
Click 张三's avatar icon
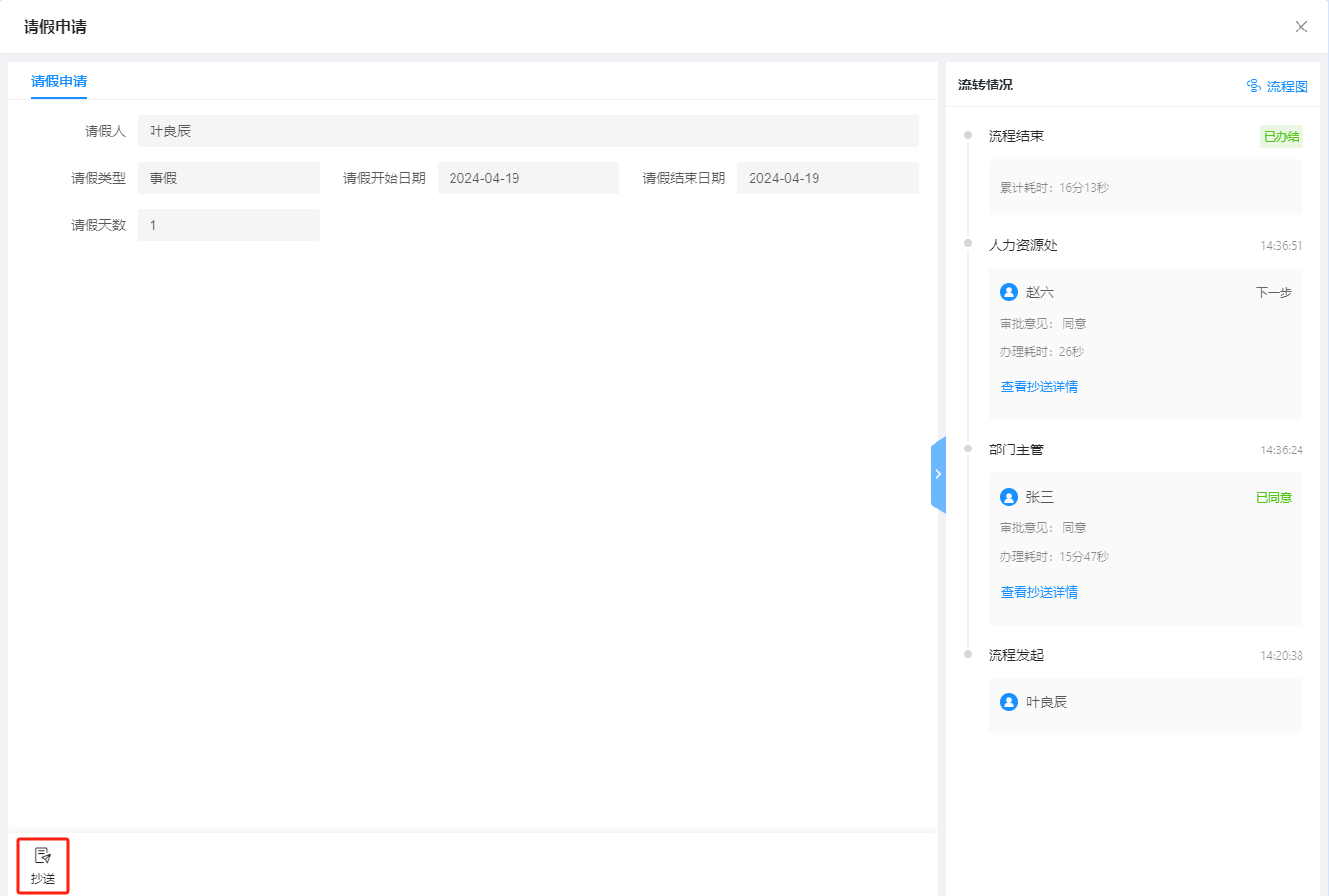point(1008,497)
